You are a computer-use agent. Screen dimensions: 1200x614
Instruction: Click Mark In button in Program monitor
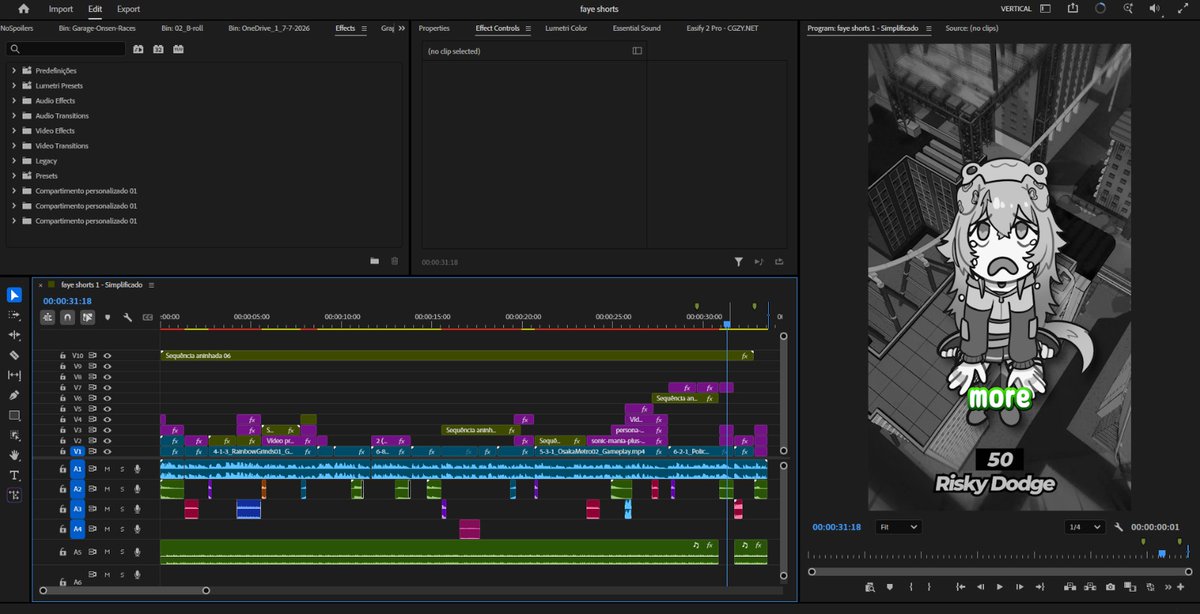pos(911,587)
